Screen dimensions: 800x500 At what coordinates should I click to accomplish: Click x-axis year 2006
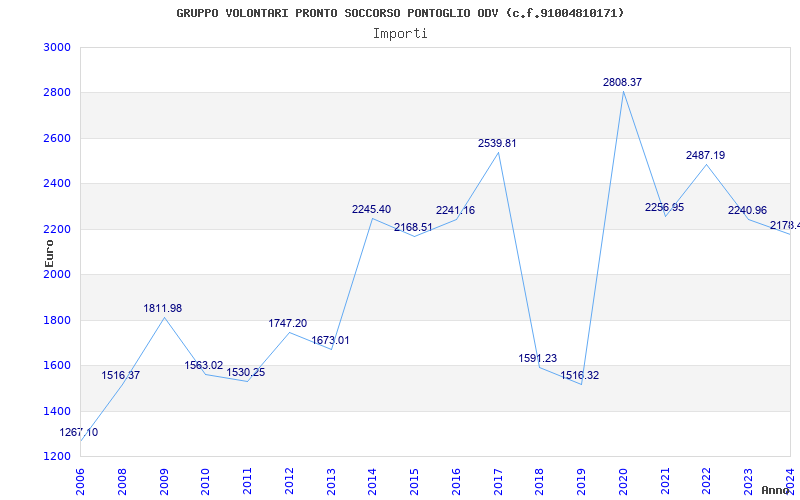point(80,481)
